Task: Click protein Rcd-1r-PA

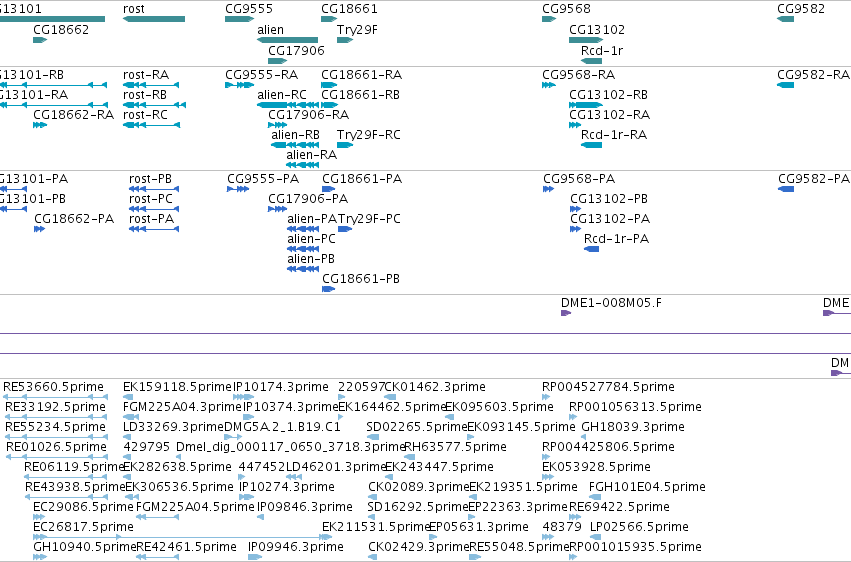Action: 617,239
